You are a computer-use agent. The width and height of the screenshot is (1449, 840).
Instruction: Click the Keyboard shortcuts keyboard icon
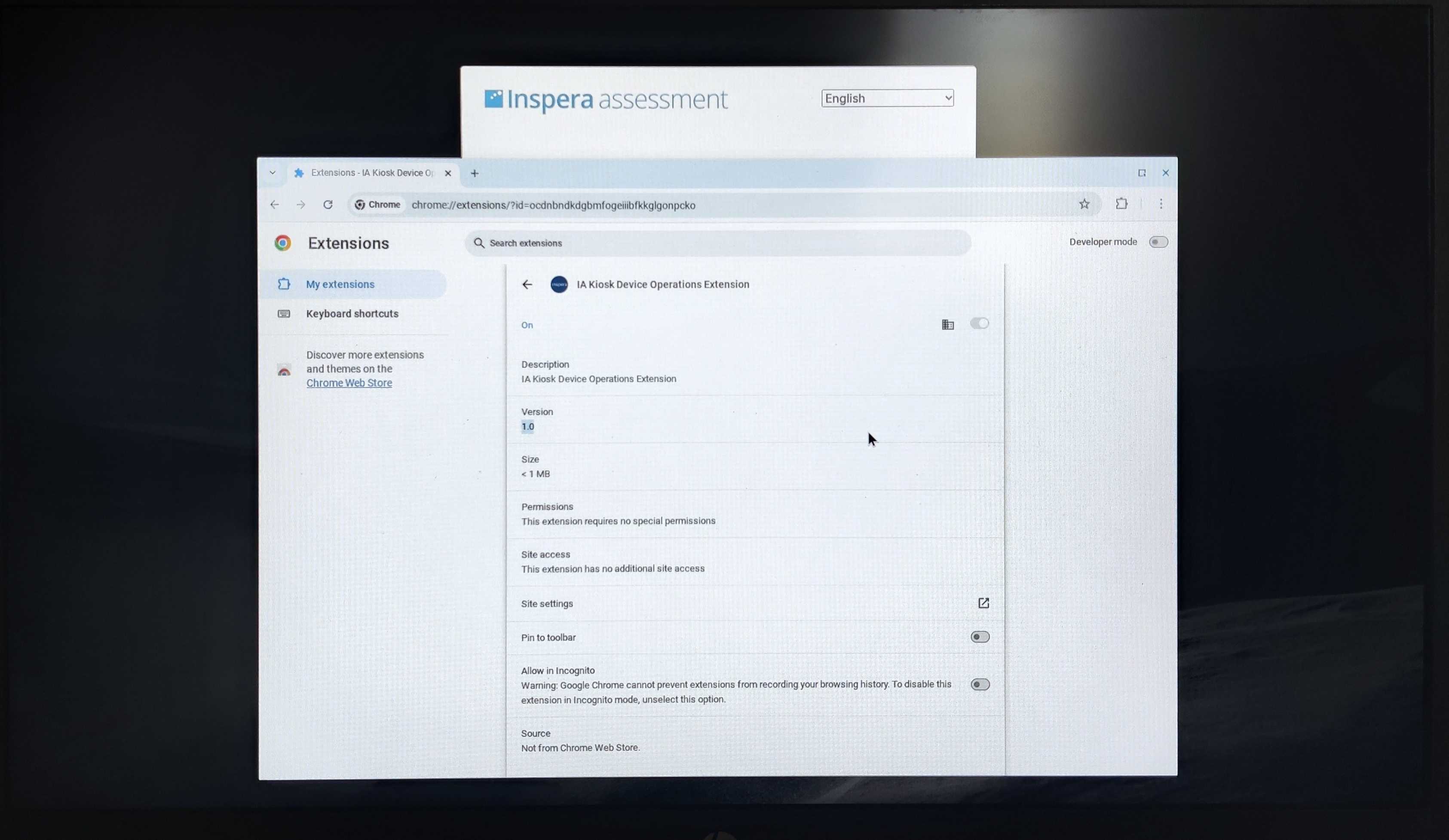(x=284, y=313)
